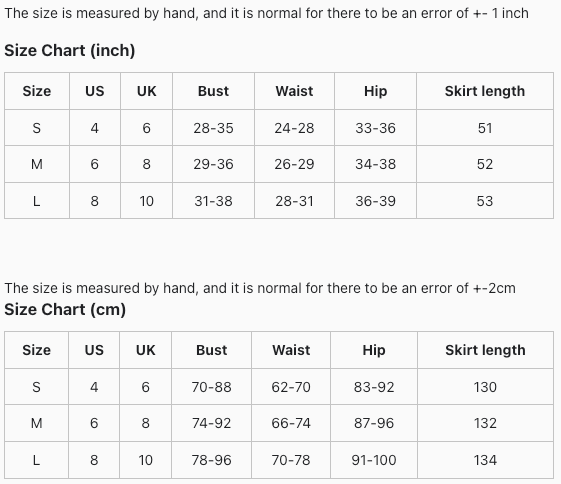Click the 26-29 waist cell
The width and height of the screenshot is (561, 484).
[x=294, y=164]
